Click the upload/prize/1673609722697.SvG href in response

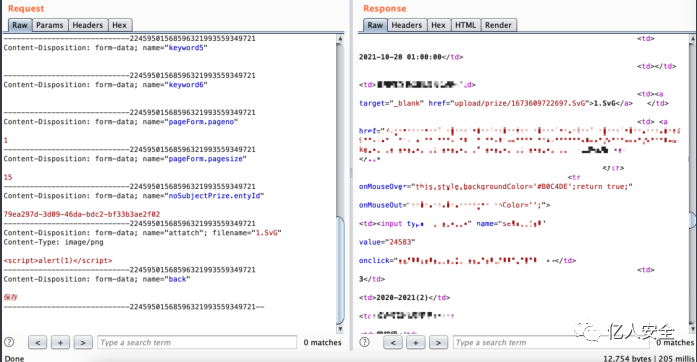click(520, 103)
